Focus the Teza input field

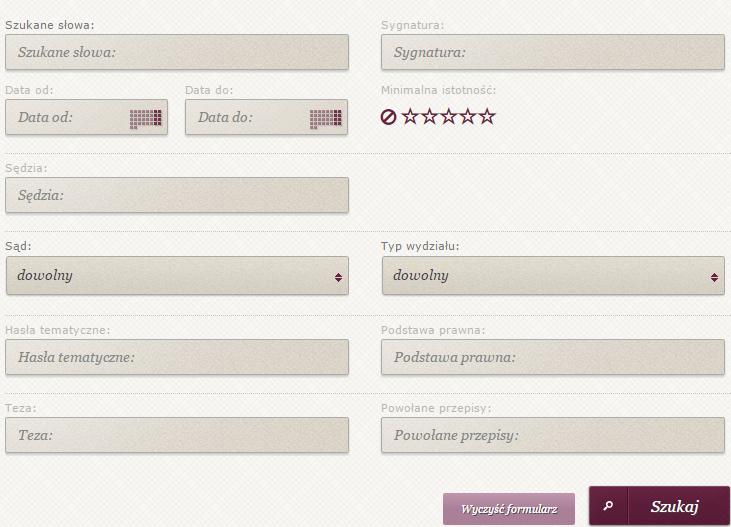177,435
